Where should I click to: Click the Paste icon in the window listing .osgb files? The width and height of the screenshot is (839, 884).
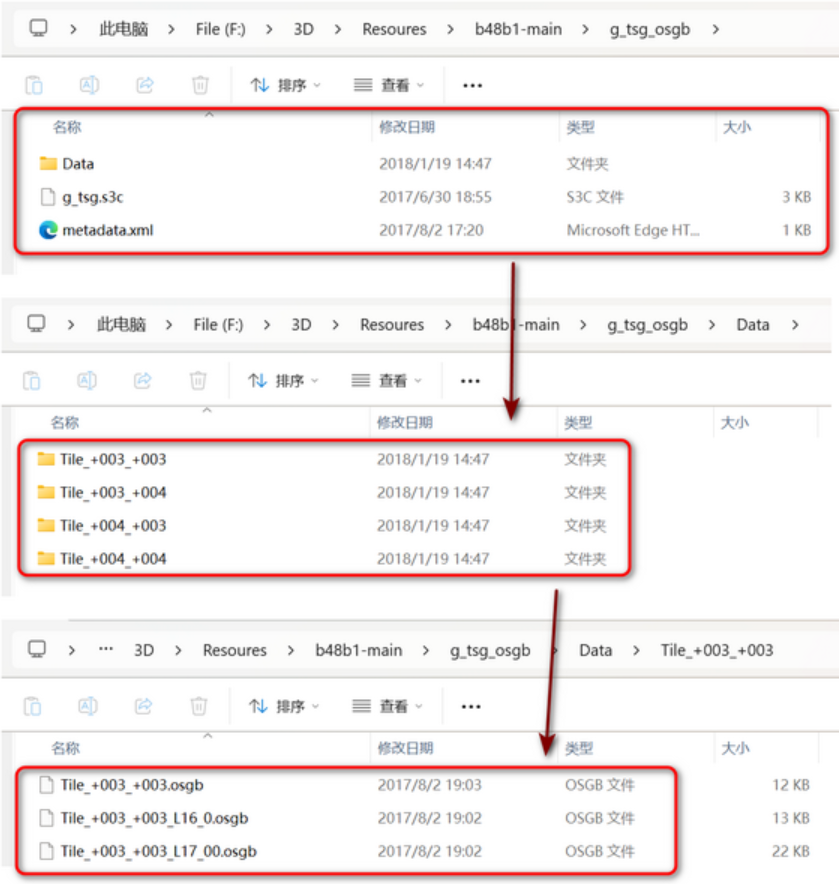[x=33, y=706]
